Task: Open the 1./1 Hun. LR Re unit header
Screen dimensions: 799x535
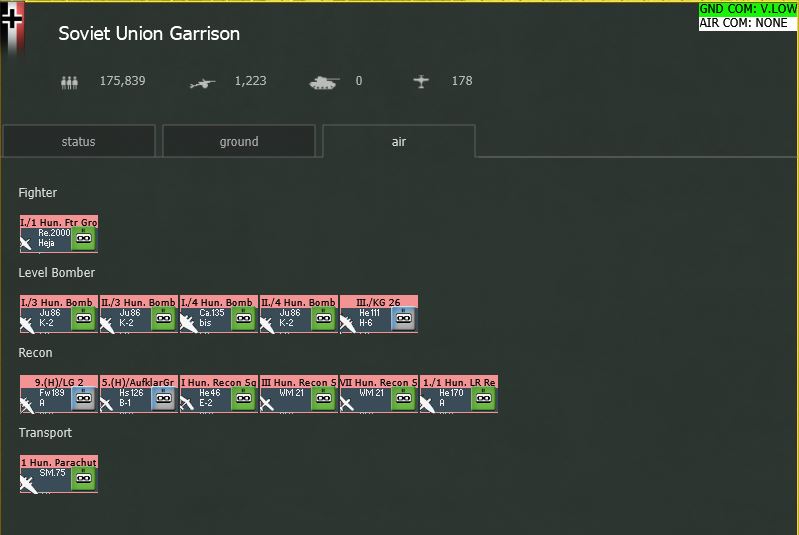Action: point(459,382)
